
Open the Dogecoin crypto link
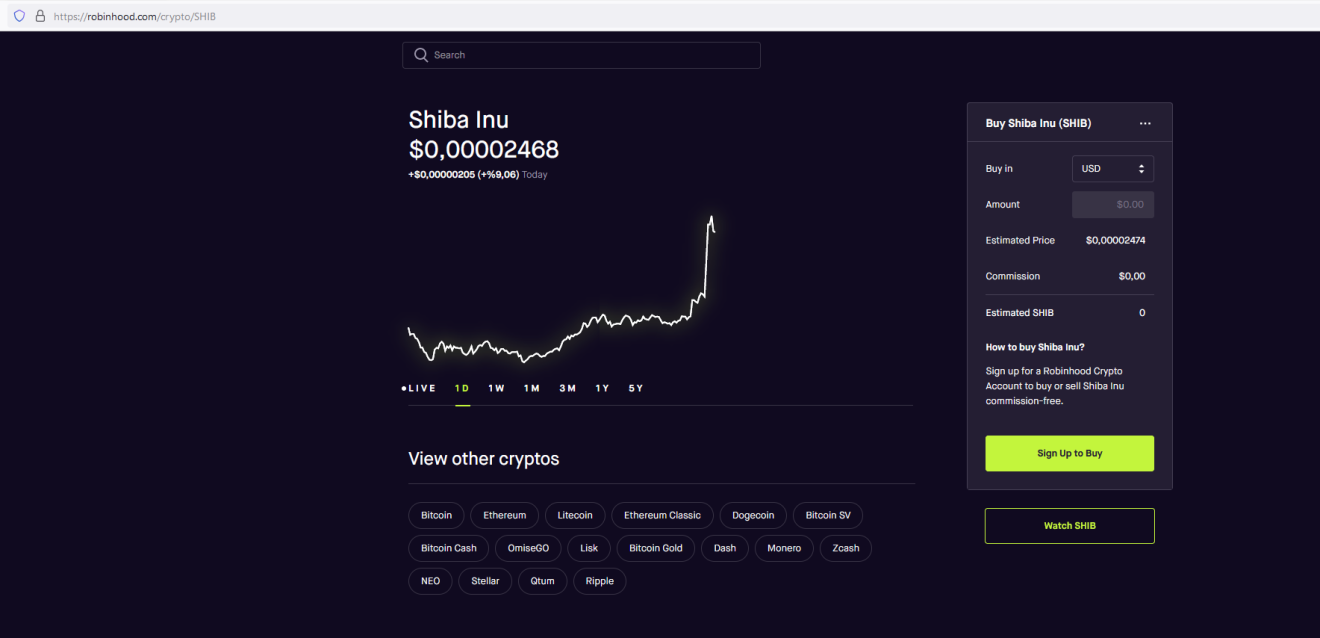click(x=753, y=516)
